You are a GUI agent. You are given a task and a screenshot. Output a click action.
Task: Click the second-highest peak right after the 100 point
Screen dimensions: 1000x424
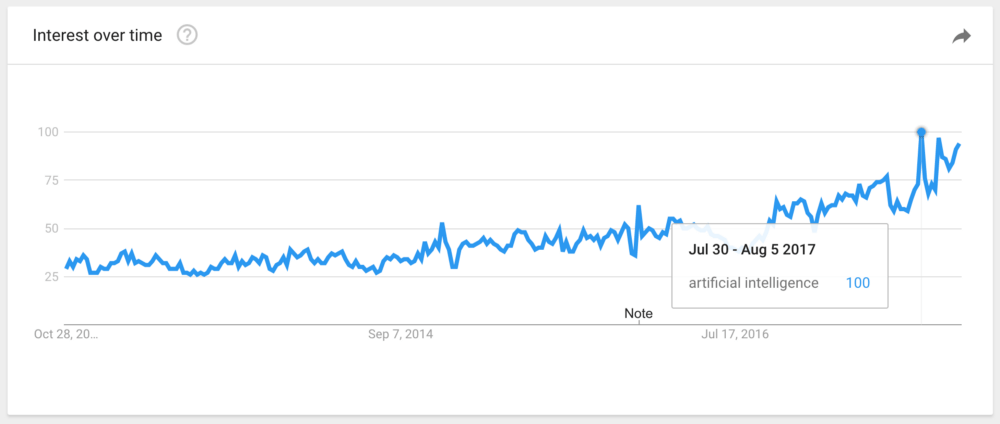tap(938, 139)
